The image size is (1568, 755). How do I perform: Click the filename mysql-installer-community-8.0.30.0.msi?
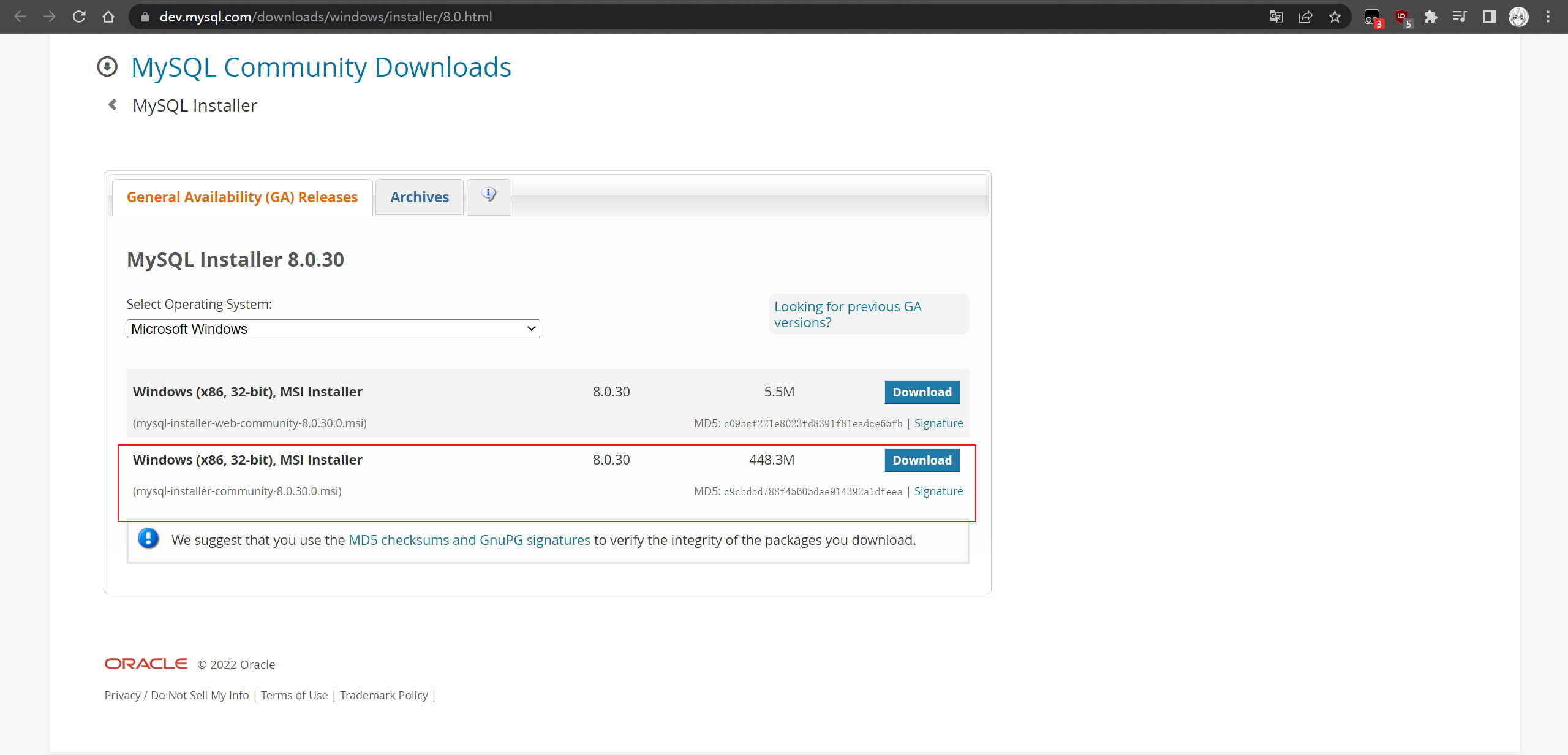coord(237,491)
